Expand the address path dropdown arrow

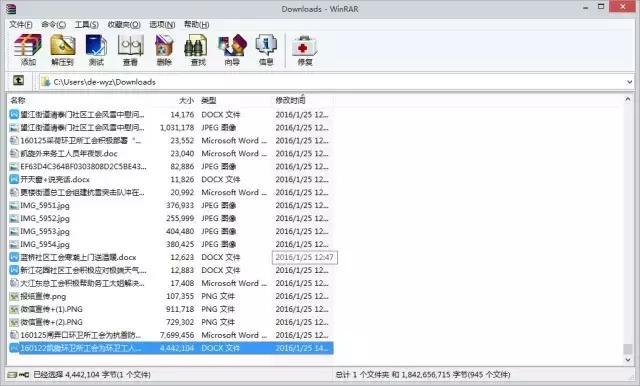(629, 82)
